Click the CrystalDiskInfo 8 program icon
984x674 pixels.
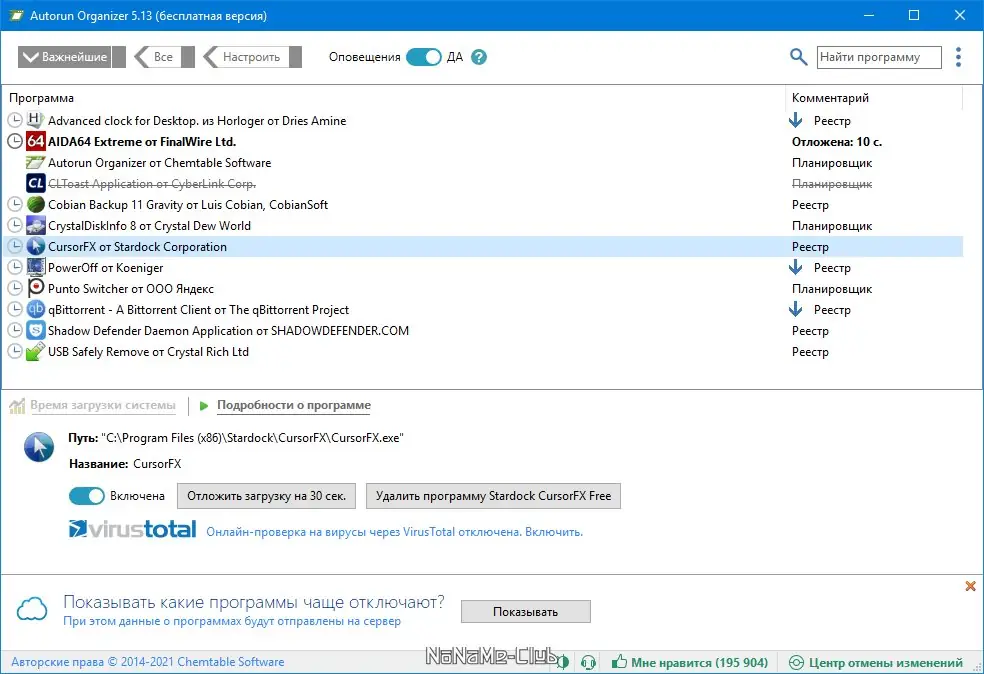(36, 225)
